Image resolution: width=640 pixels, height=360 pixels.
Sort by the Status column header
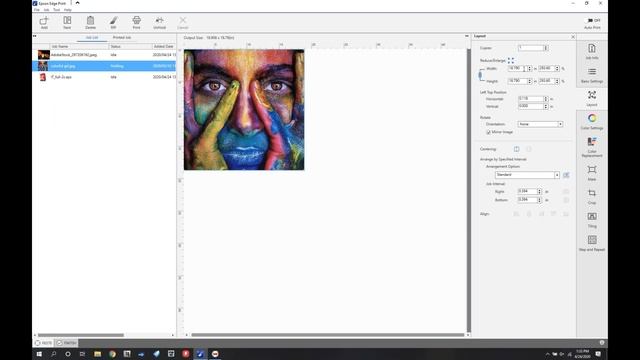pos(131,47)
